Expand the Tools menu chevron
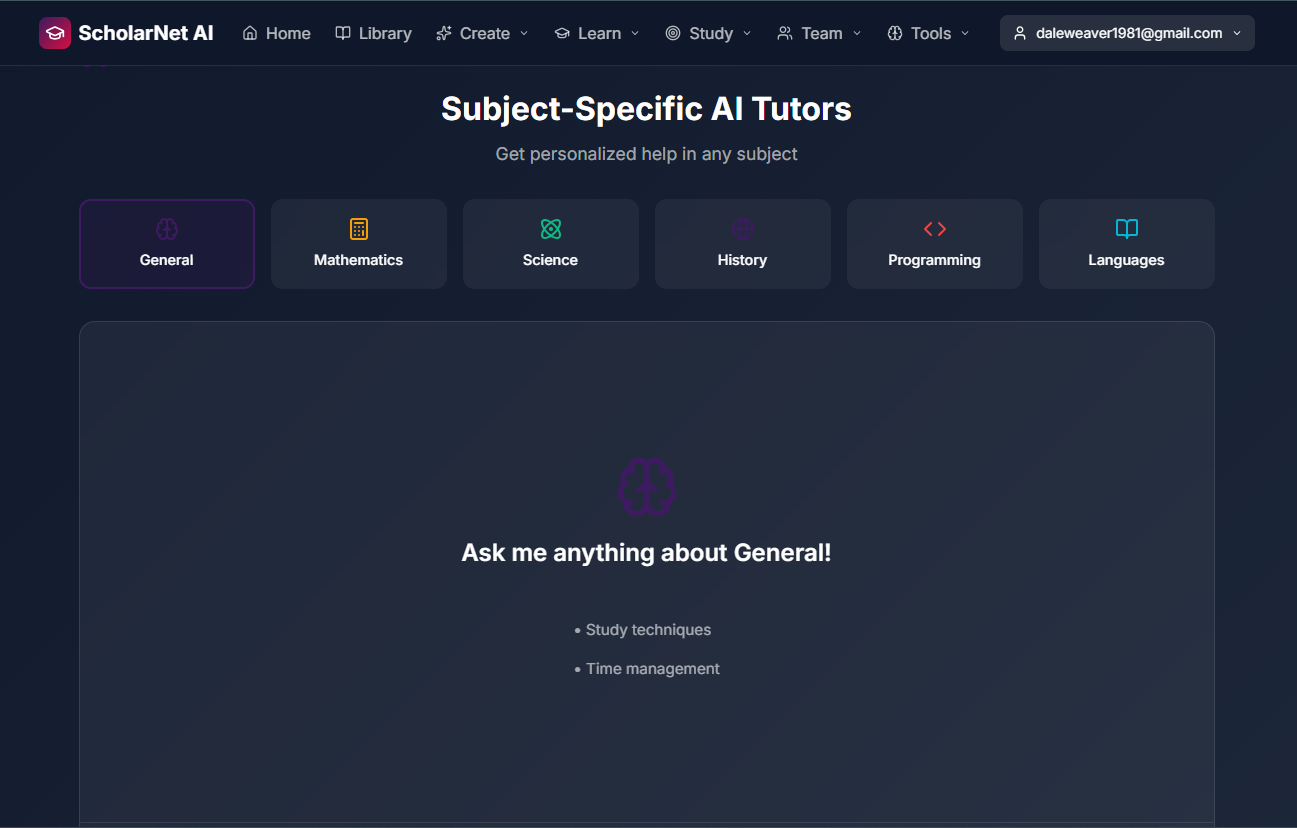 coord(965,33)
